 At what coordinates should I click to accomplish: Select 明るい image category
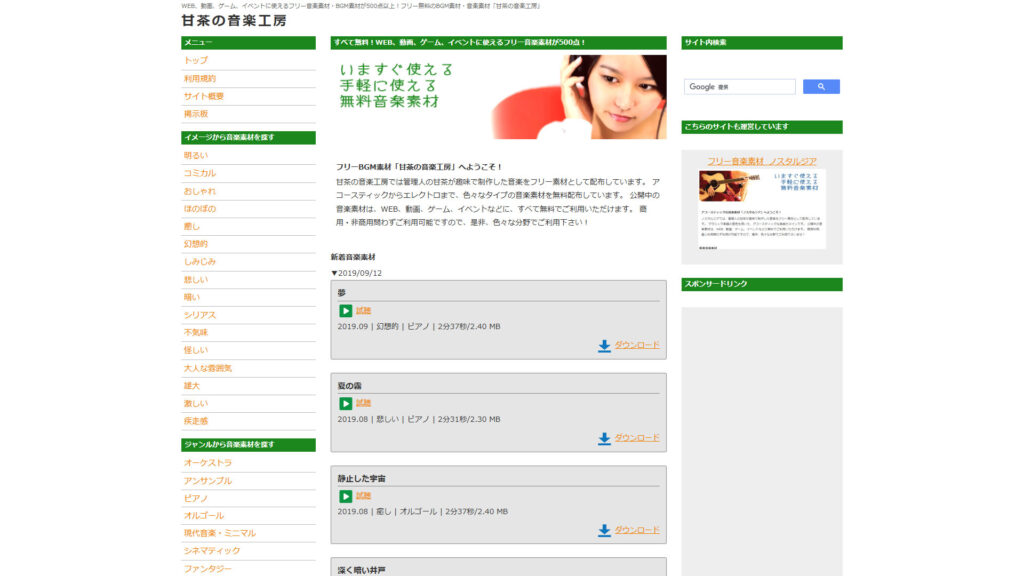pos(195,155)
